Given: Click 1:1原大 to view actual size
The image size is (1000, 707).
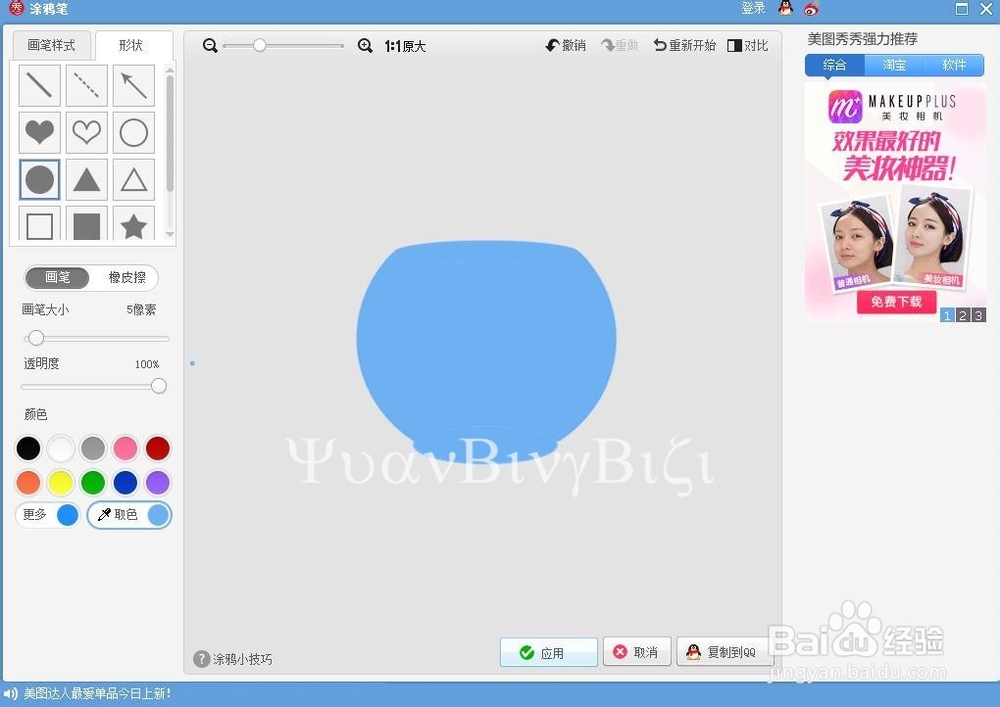Looking at the screenshot, I should [x=404, y=45].
